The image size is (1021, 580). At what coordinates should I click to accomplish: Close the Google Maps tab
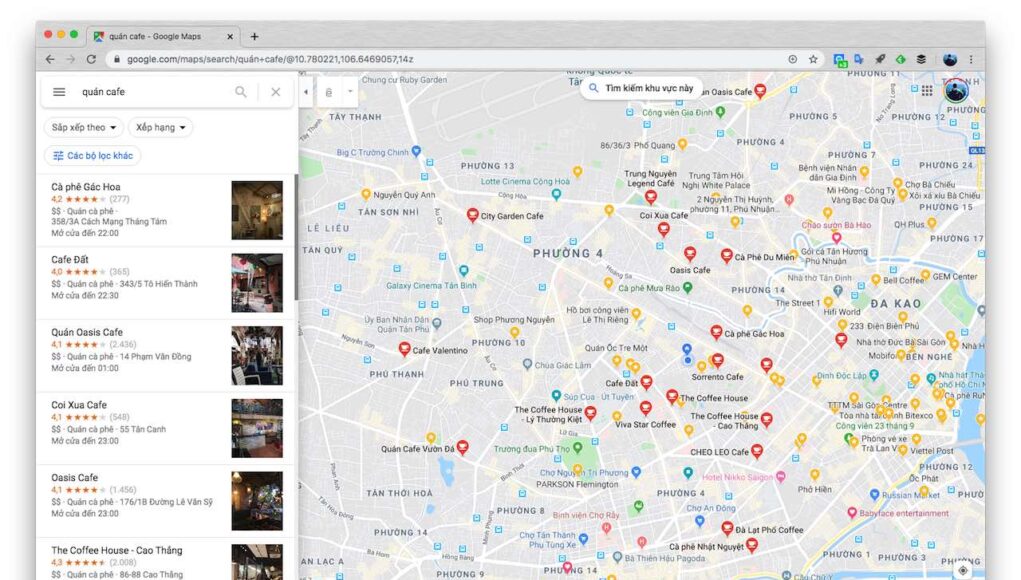[230, 36]
